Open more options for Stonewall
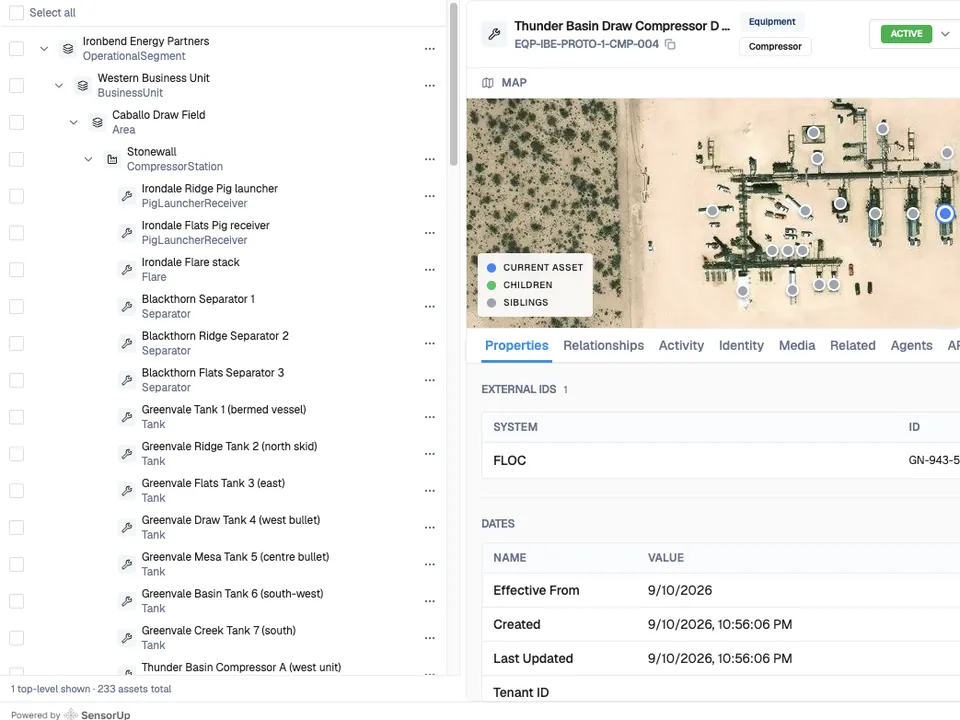This screenshot has width=960, height=720. (x=430, y=159)
